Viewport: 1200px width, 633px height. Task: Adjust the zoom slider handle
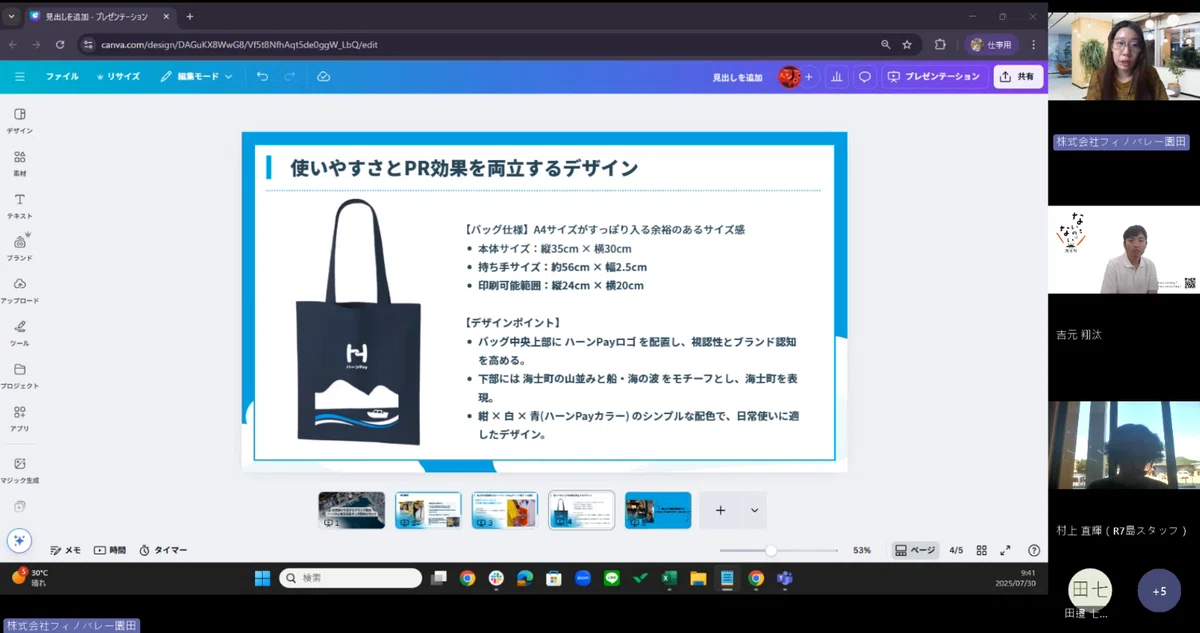(x=771, y=550)
